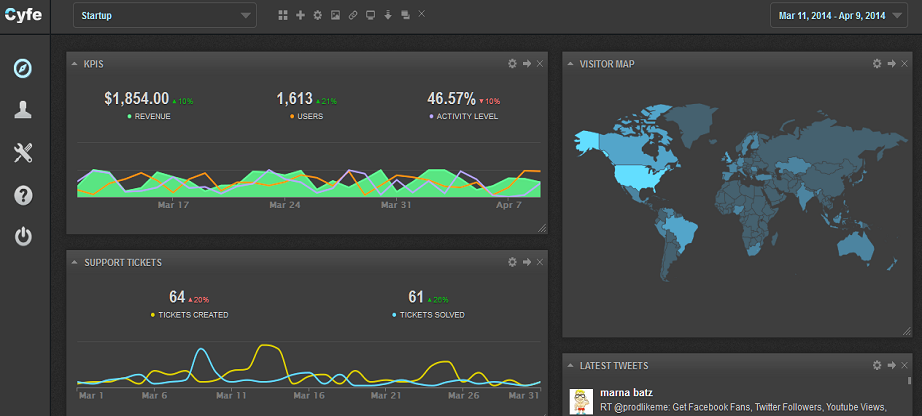Image resolution: width=922 pixels, height=416 pixels.
Task: Click the Mar 16 label on tickets chart
Action: (308, 396)
